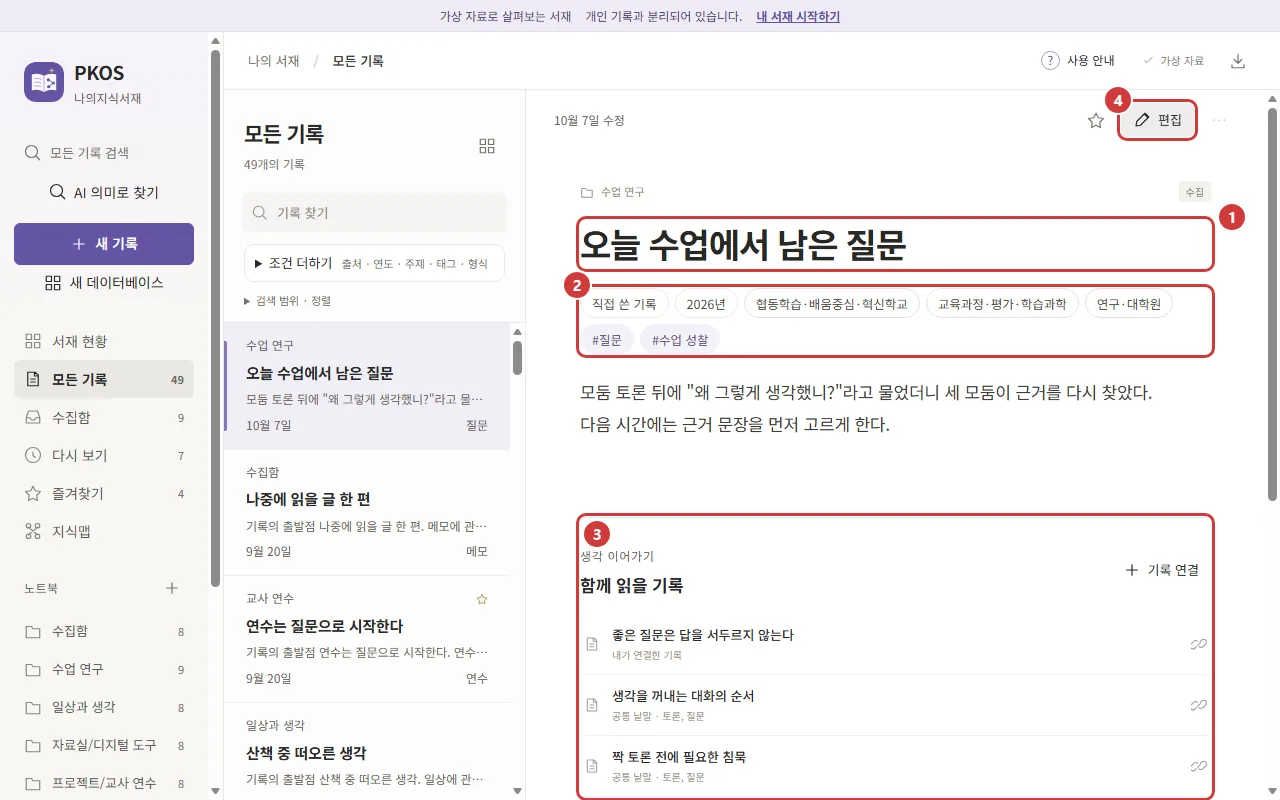Screen dimensions: 1280x800
Task: Open AI 의미로 찾기 search
Action: pyautogui.click(x=104, y=193)
